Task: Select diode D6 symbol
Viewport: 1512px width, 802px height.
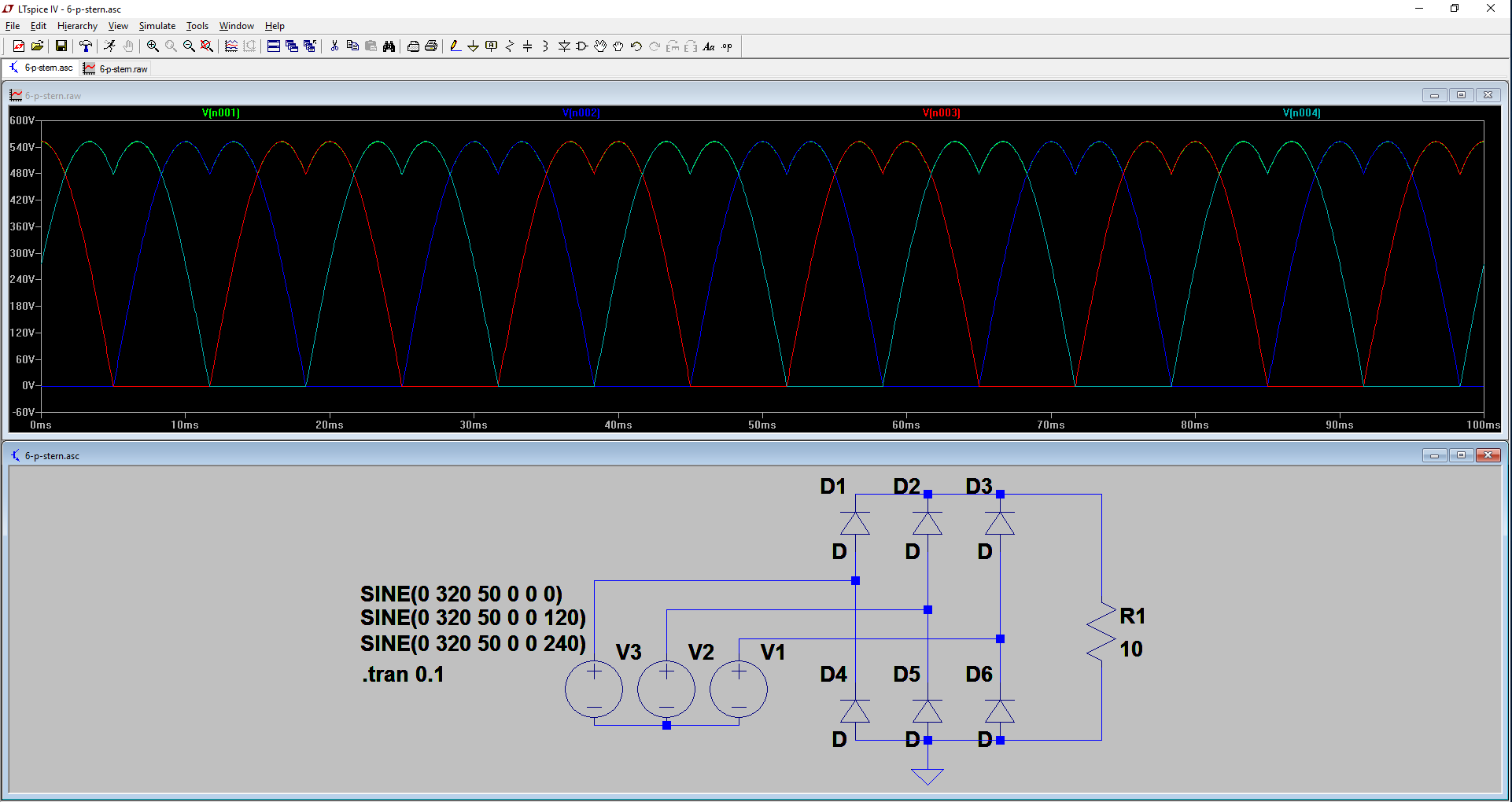Action: coord(1000,711)
